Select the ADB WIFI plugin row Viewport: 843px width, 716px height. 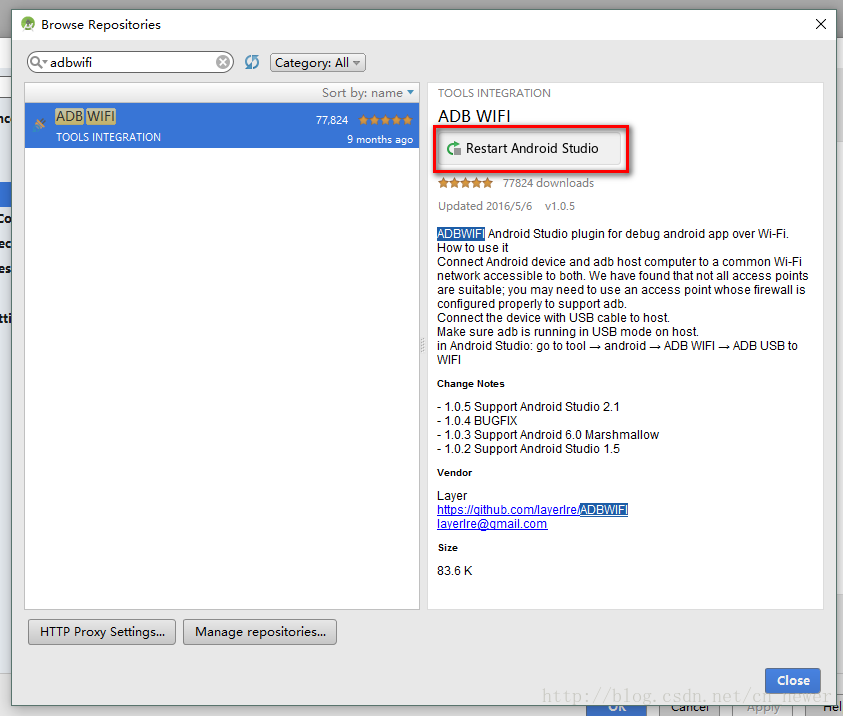pyautogui.click(x=222, y=126)
